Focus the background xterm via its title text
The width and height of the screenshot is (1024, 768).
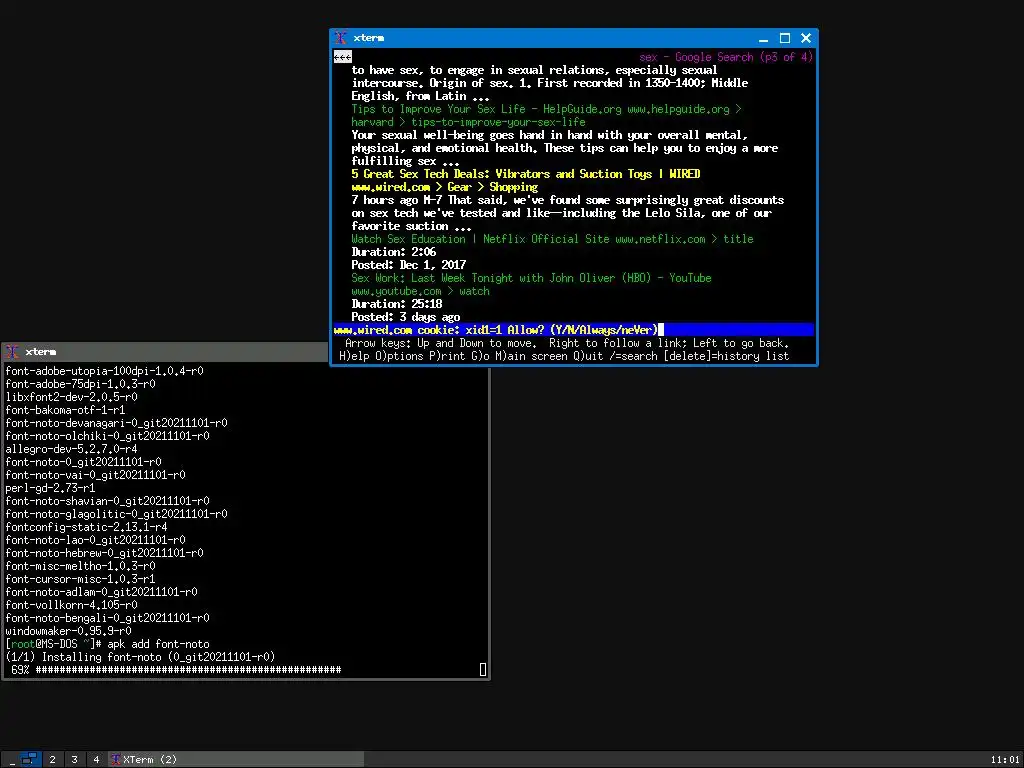tap(40, 352)
